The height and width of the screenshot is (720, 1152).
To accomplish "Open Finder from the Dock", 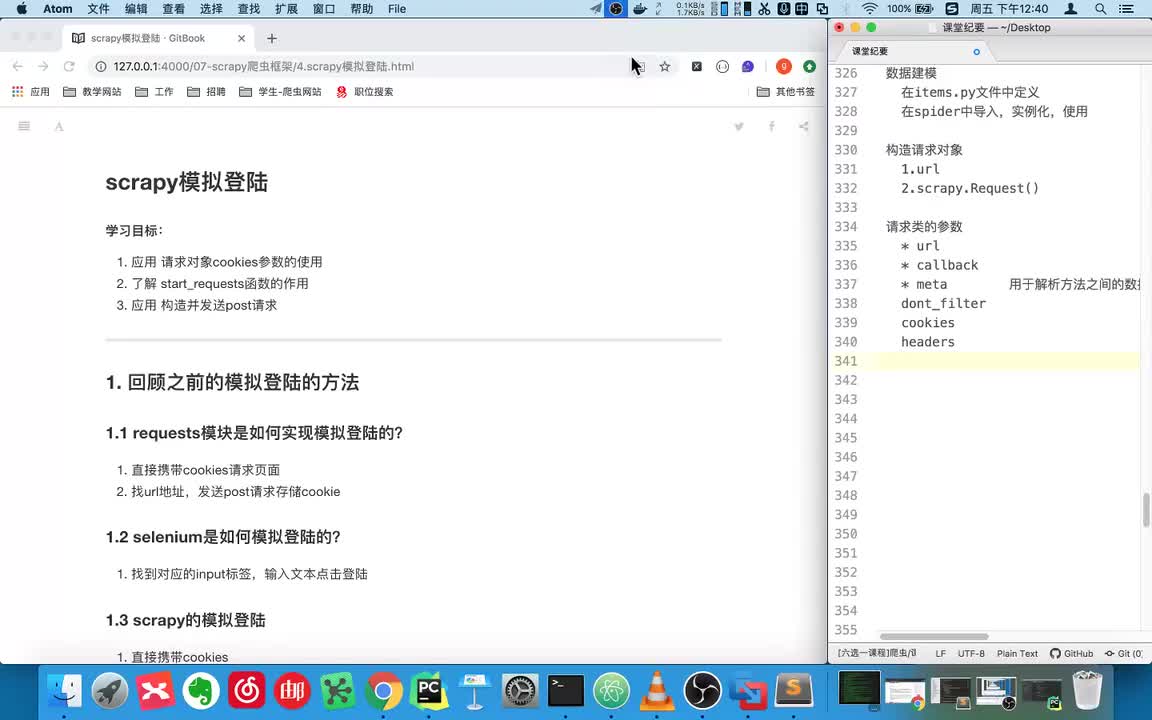I will 65,691.
